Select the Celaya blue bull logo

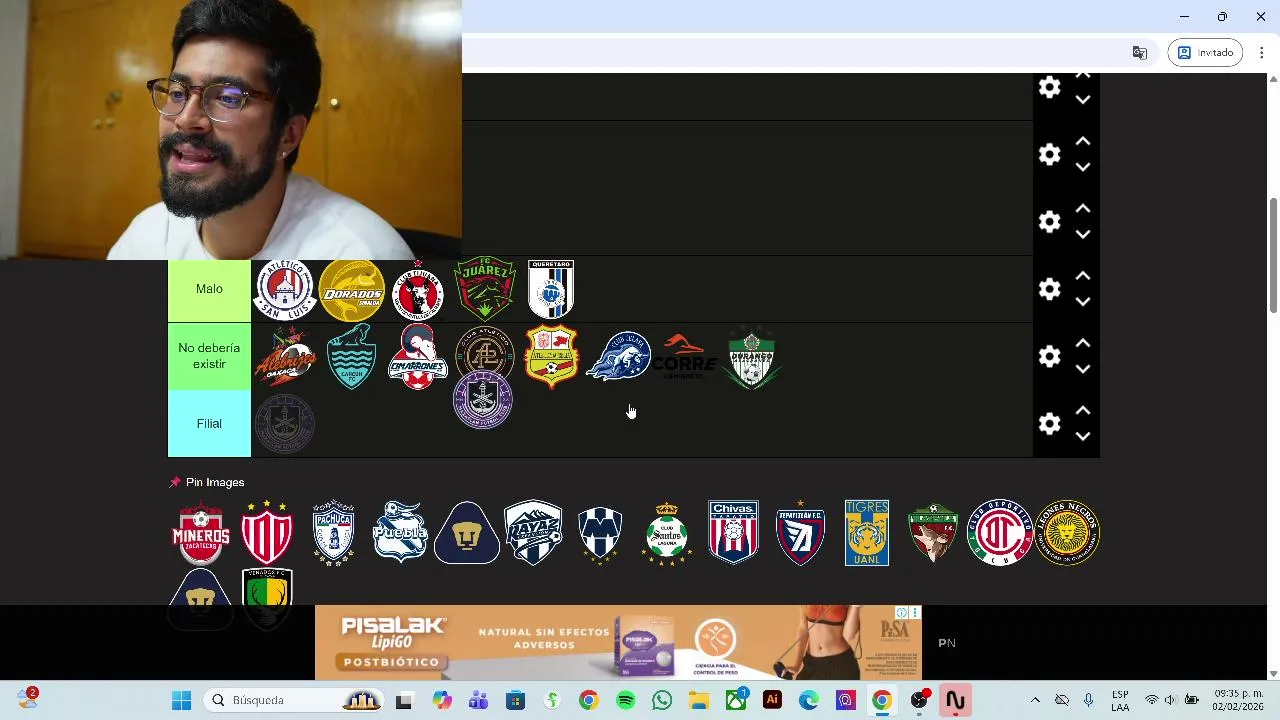618,357
